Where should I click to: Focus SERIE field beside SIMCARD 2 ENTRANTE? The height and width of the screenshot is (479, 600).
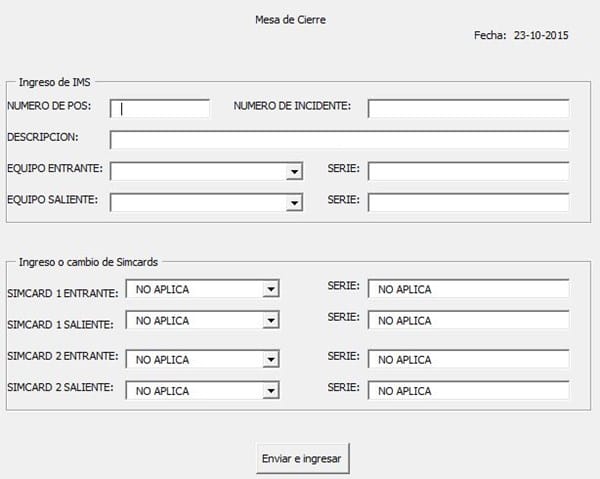[x=468, y=358]
